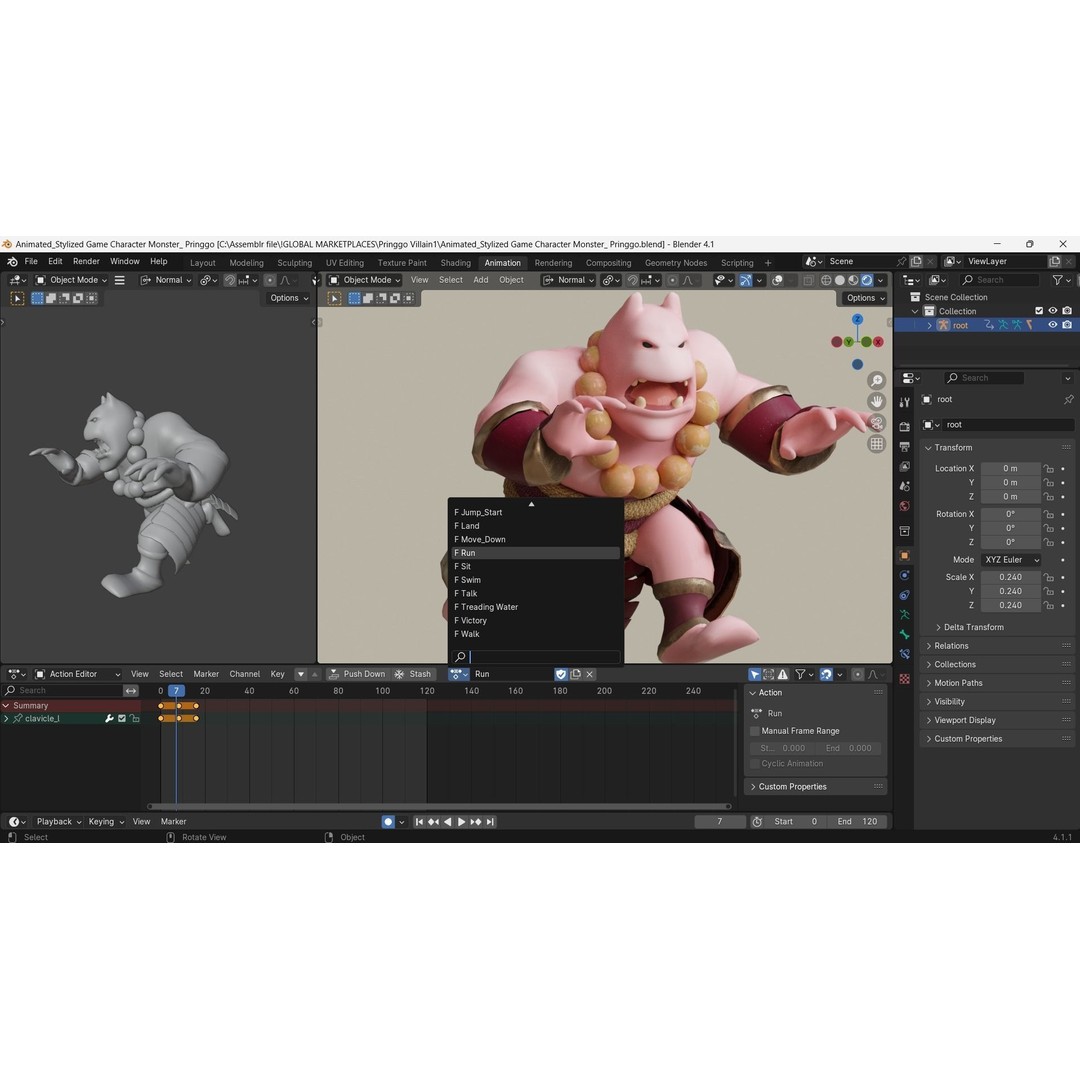Open the XYZ Euler rotation mode dropdown
Screen dimensions: 1080x1080
(x=1010, y=560)
